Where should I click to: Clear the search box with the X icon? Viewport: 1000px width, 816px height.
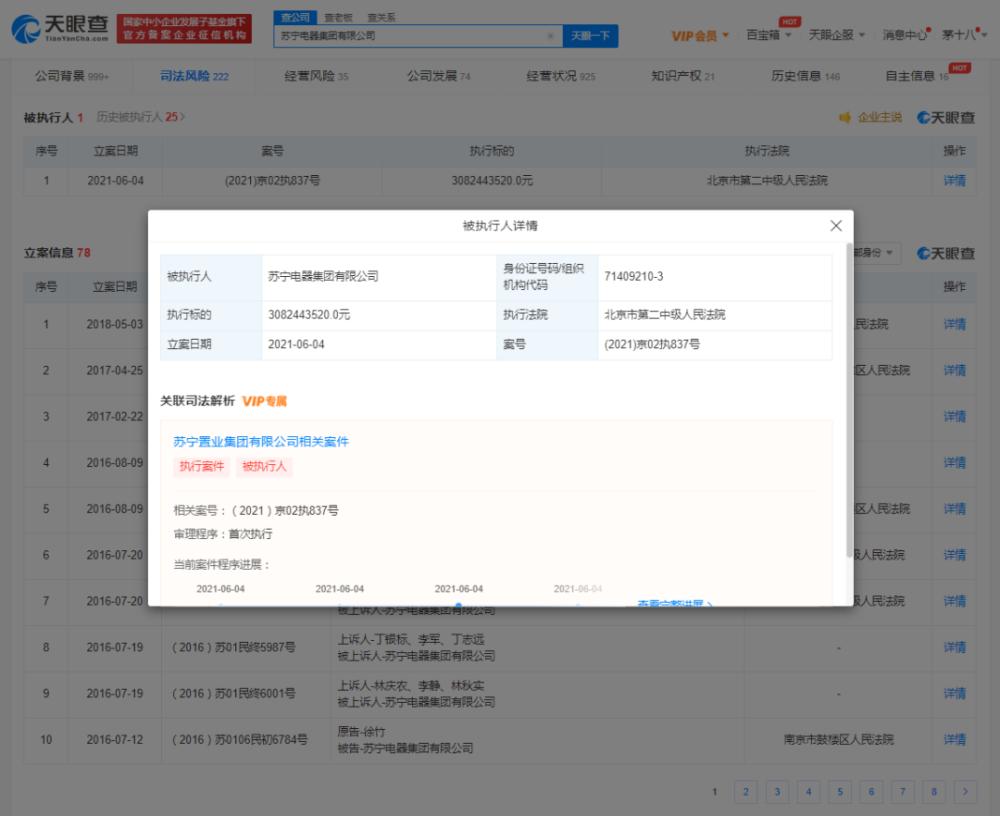550,36
